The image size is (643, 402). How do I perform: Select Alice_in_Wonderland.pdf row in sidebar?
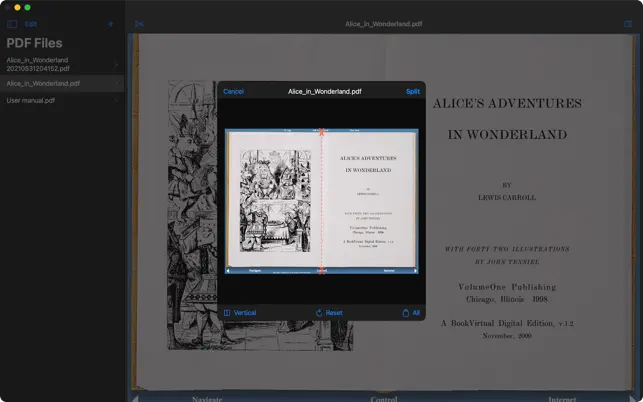pos(62,83)
